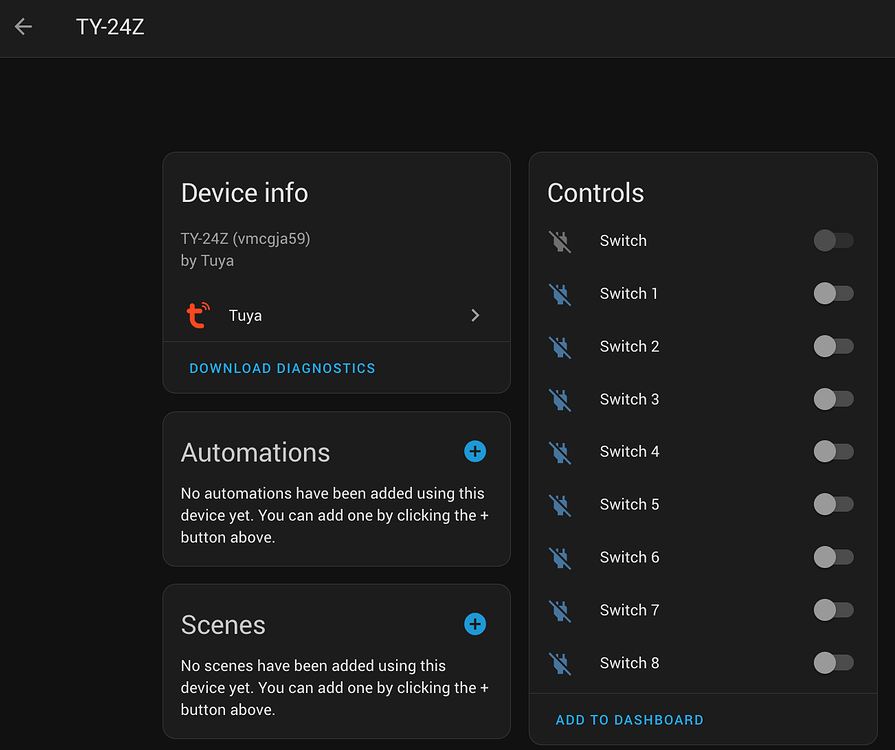Add a new scene with plus icon
Image resolution: width=895 pixels, height=750 pixels.
[475, 624]
